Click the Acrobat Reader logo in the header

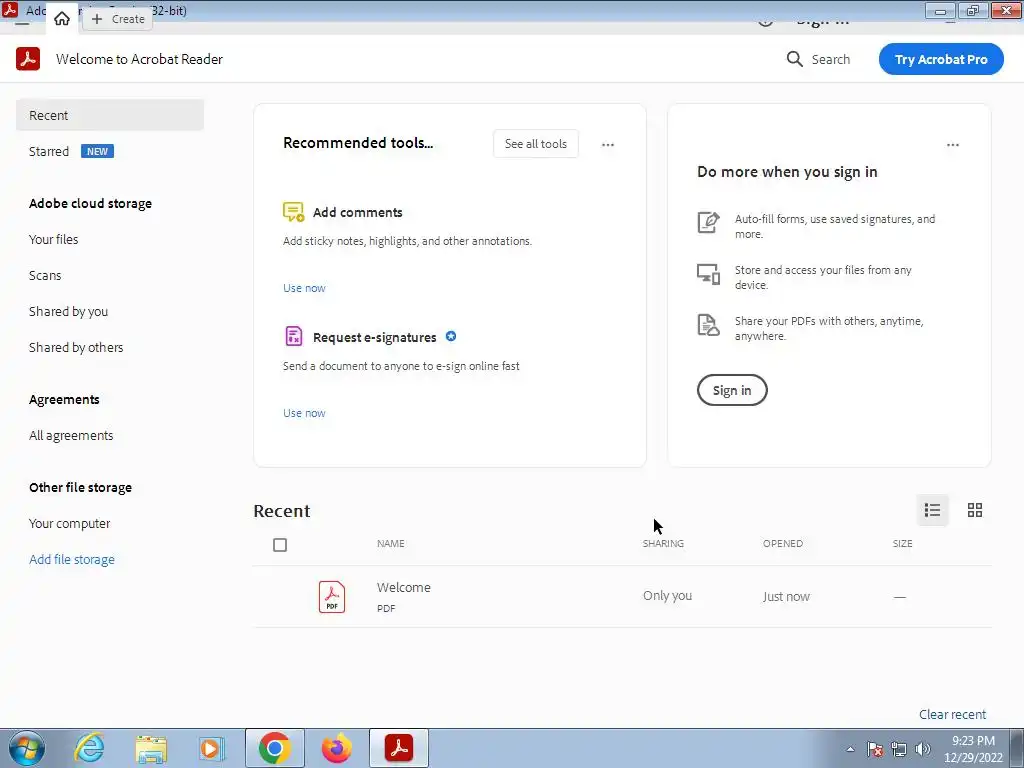pyautogui.click(x=28, y=59)
